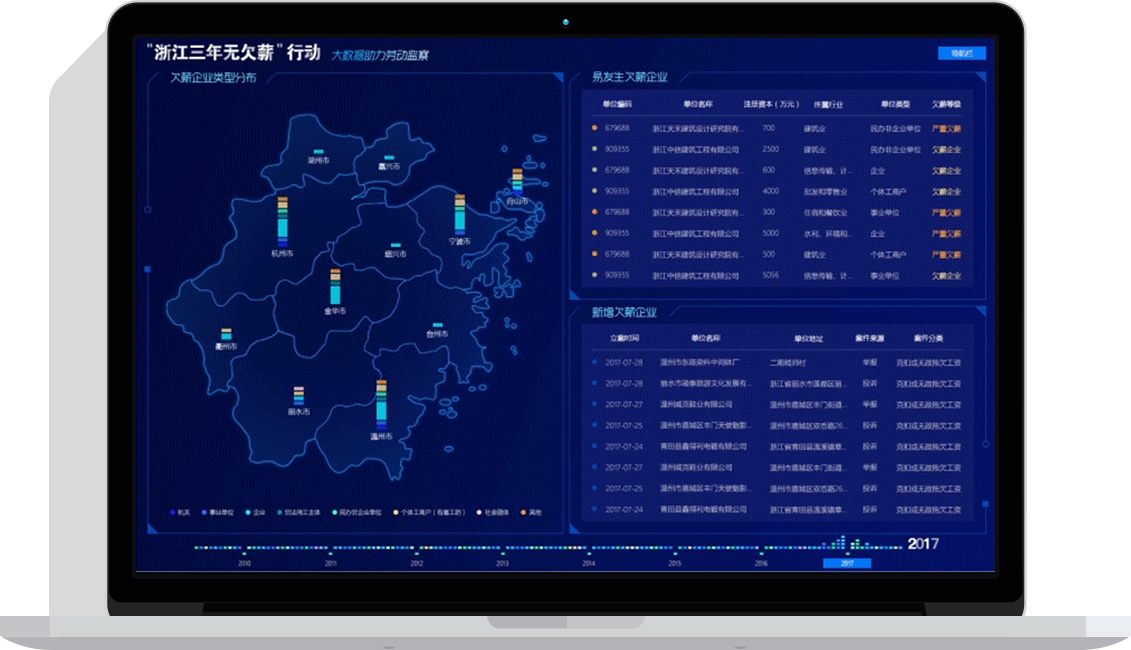Select year 2017 on the timeline
Screen dimensions: 1131x650
(x=846, y=564)
